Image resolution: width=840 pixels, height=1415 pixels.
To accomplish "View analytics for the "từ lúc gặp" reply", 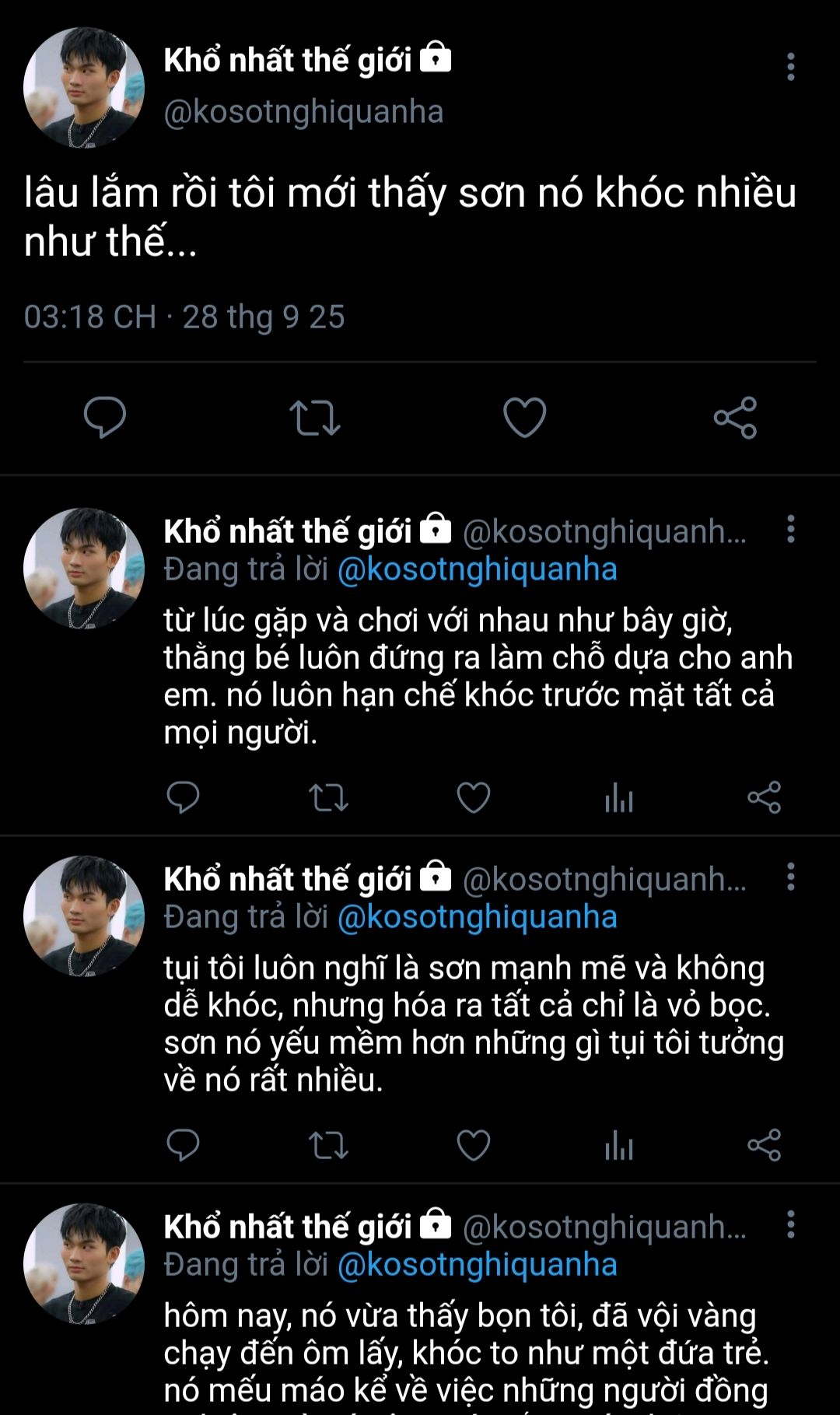I will tap(619, 797).
